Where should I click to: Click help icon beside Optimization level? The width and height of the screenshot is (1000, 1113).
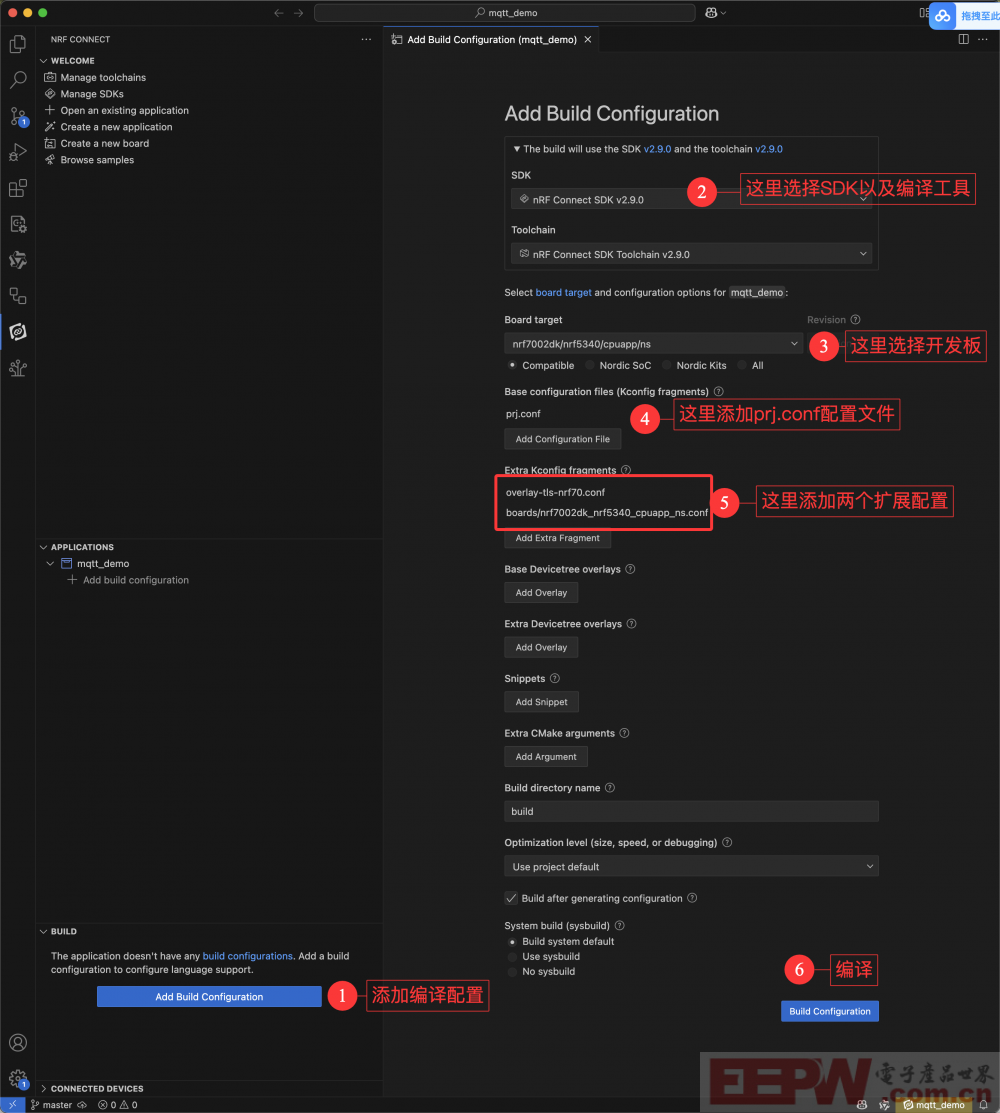click(x=727, y=842)
